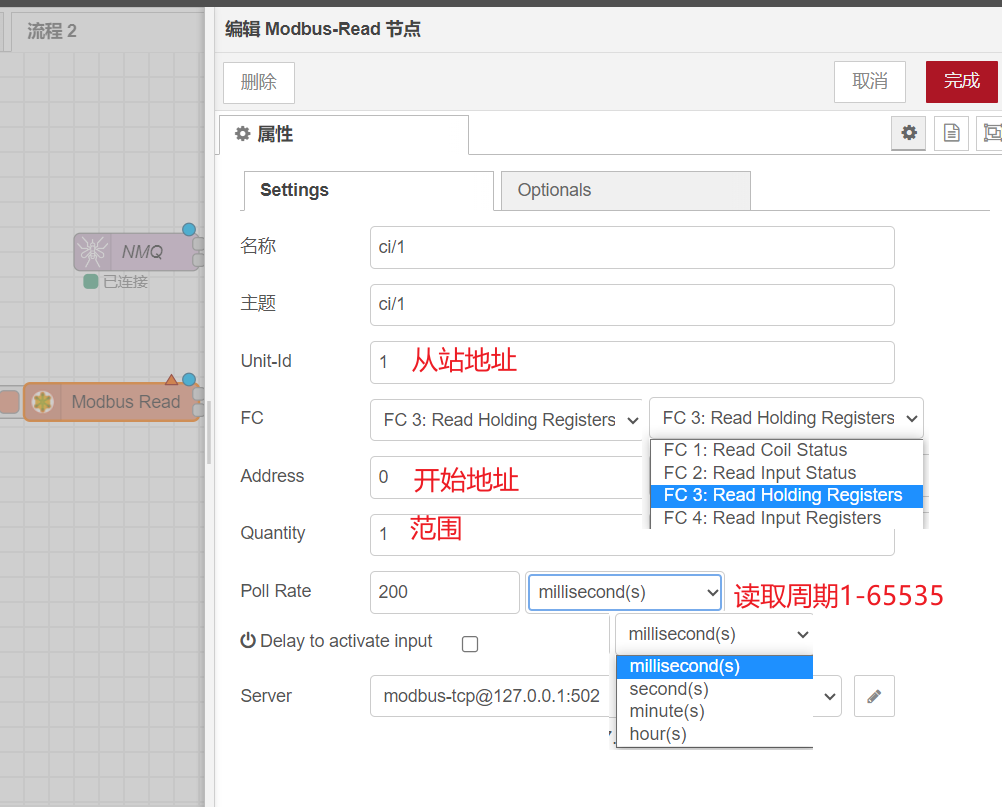
Task: Select the NMQ node icon
Action: (93, 252)
